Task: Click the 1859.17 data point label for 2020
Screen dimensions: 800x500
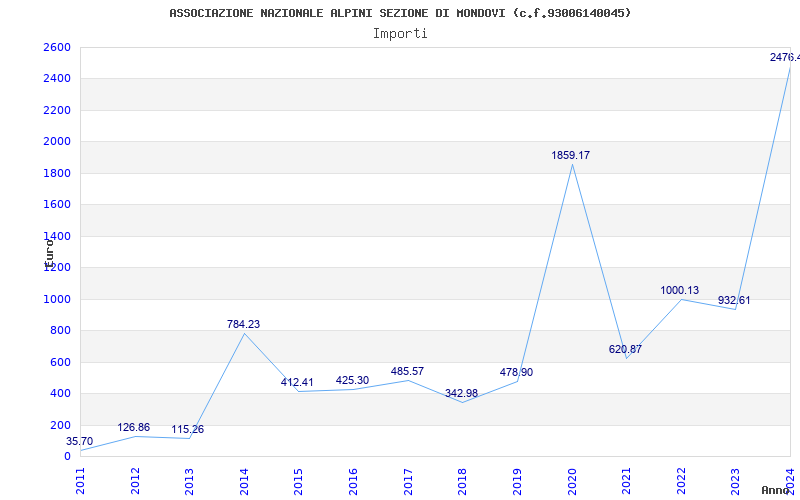Action: [570, 156]
